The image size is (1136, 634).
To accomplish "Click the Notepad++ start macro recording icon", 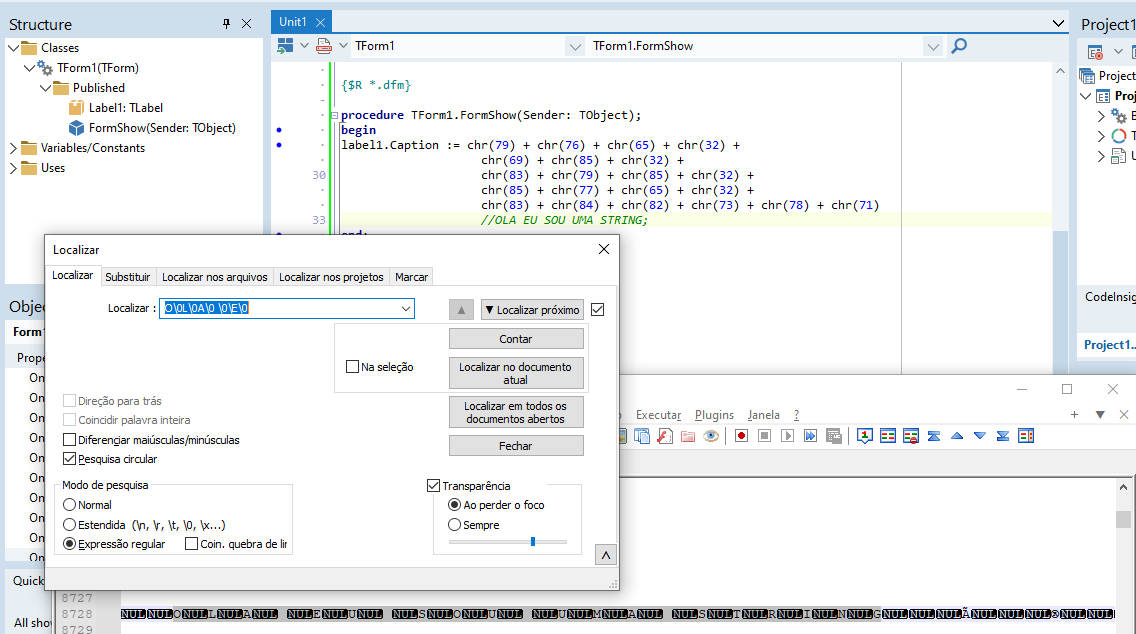I will coord(741,435).
